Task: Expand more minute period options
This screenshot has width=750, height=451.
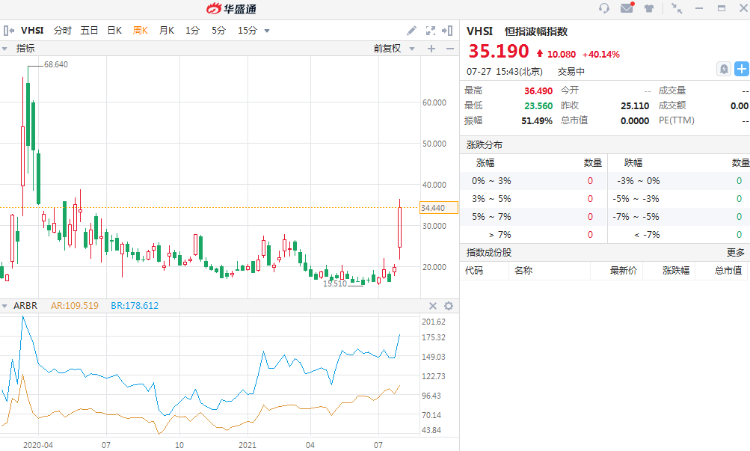Action: pyautogui.click(x=267, y=31)
